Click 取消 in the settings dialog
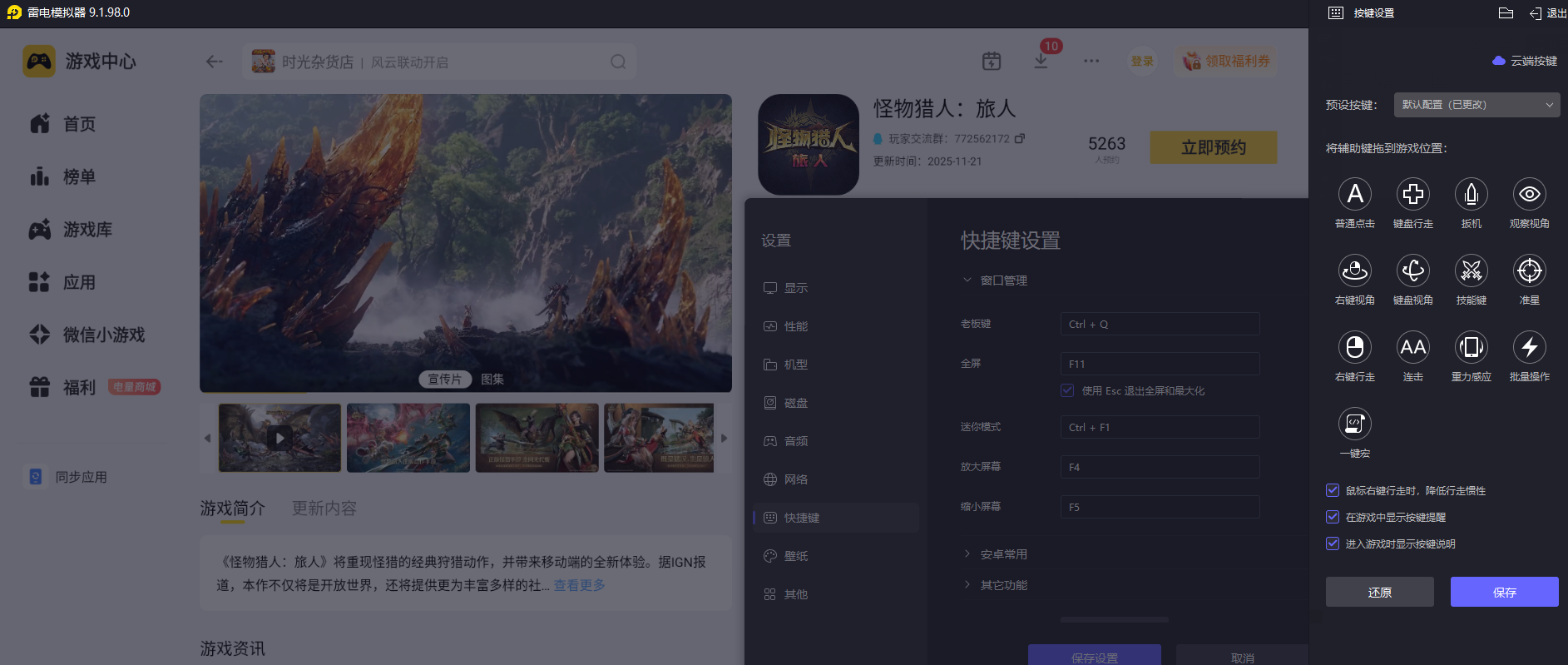Screen dimensions: 1568x665 (x=1243, y=655)
